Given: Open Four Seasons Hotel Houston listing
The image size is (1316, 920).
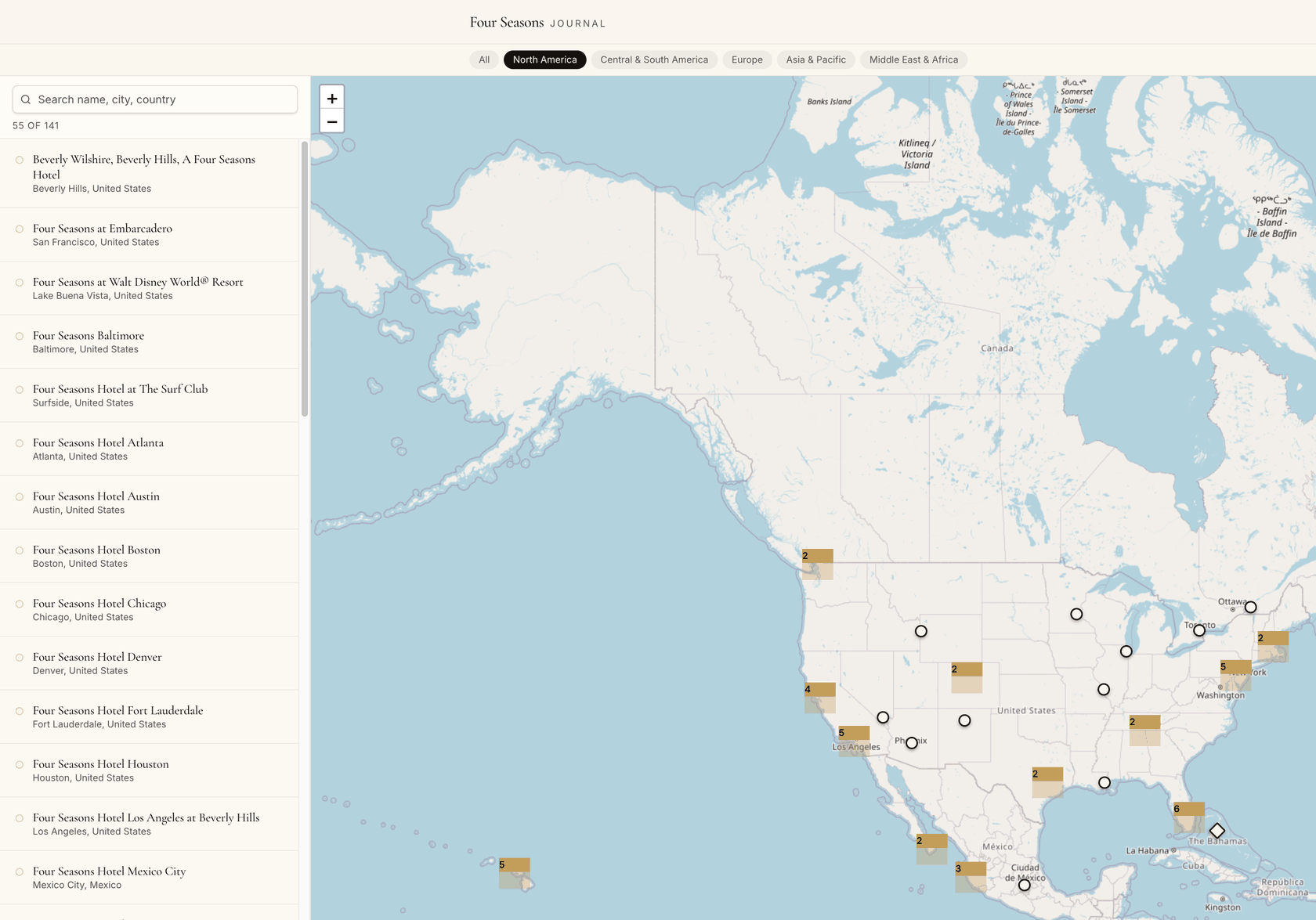Looking at the screenshot, I should pyautogui.click(x=149, y=770).
